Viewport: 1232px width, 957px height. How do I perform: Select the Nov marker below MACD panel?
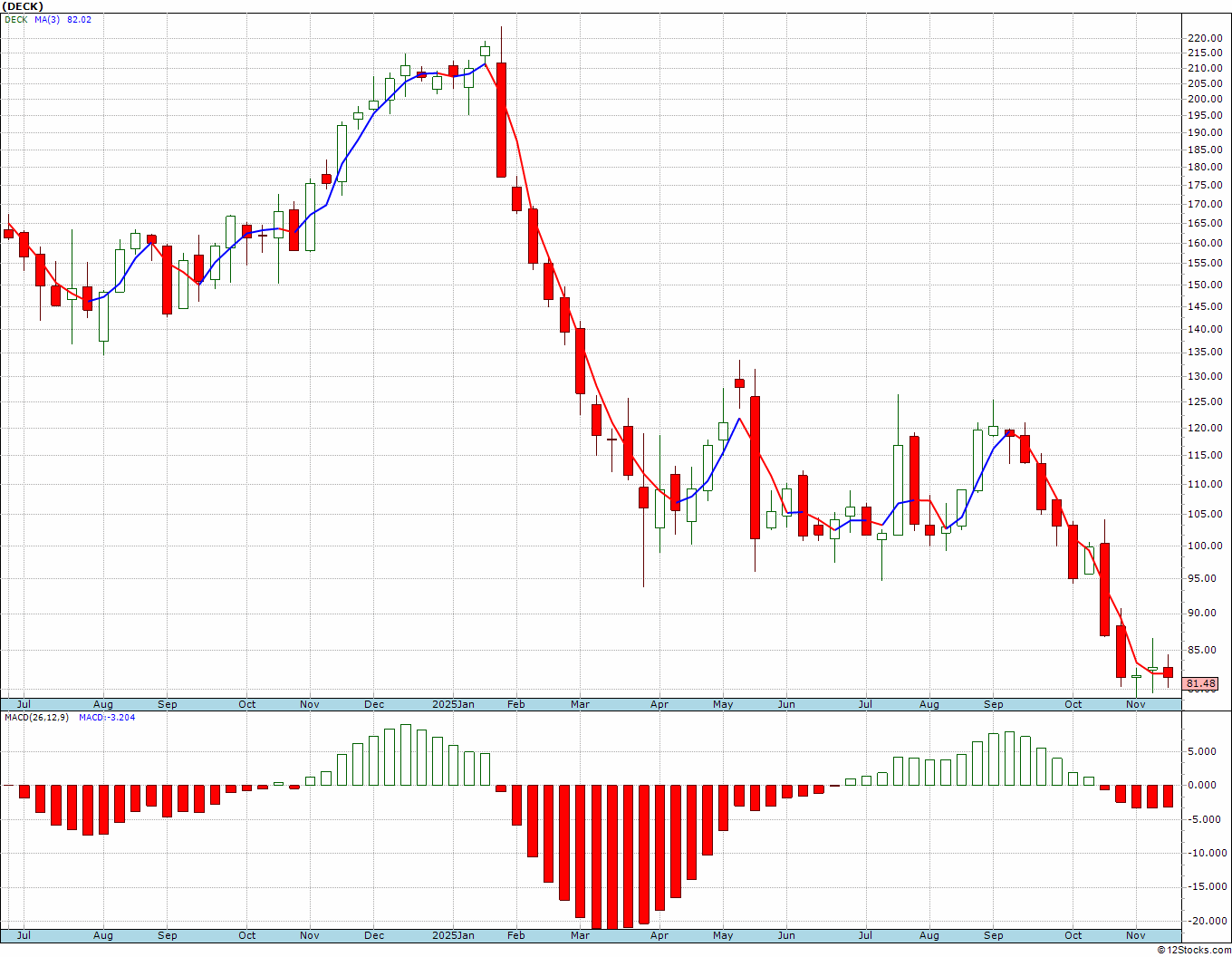(x=1135, y=935)
